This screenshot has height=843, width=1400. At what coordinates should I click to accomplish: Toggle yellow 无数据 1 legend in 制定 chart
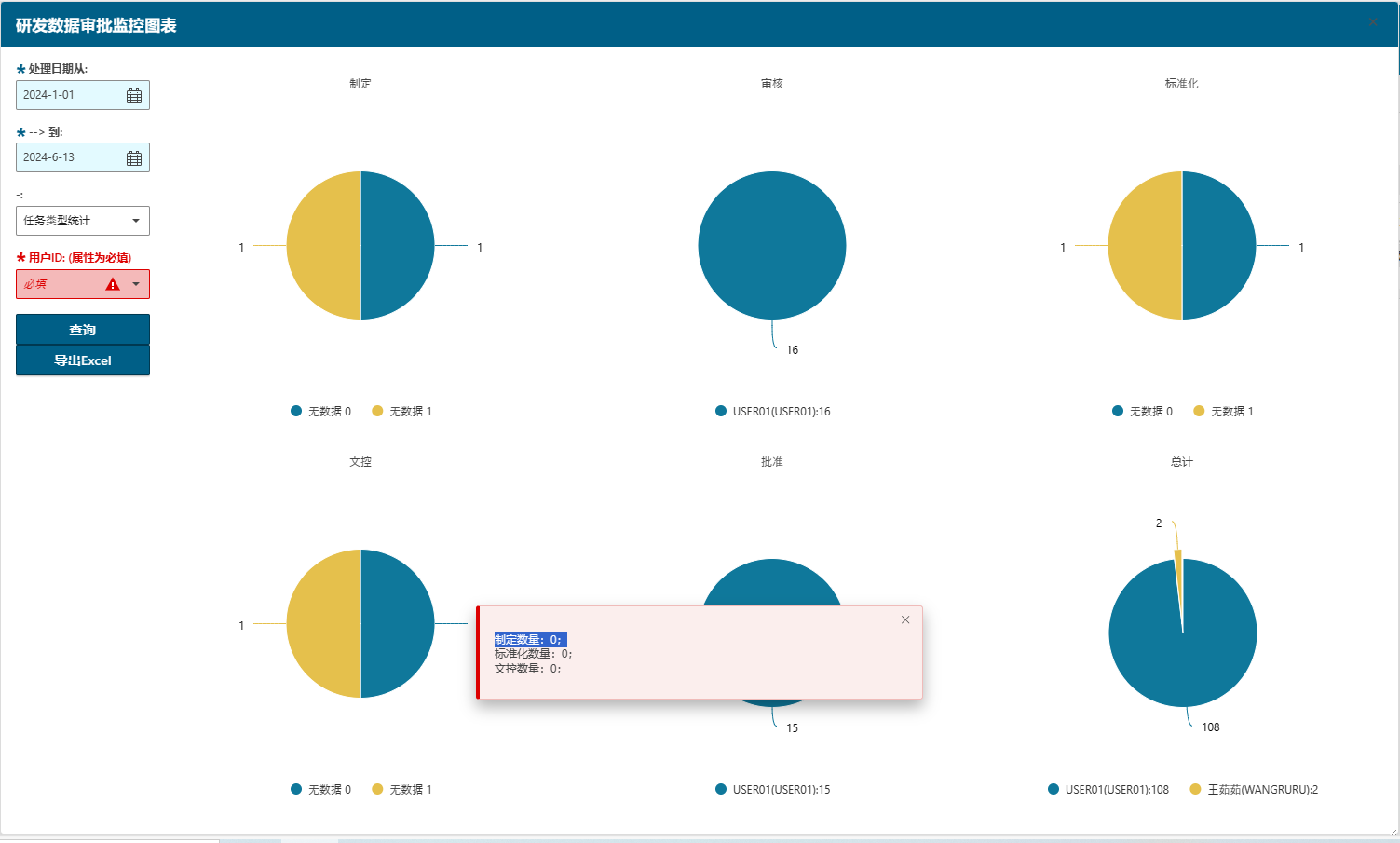click(x=401, y=411)
